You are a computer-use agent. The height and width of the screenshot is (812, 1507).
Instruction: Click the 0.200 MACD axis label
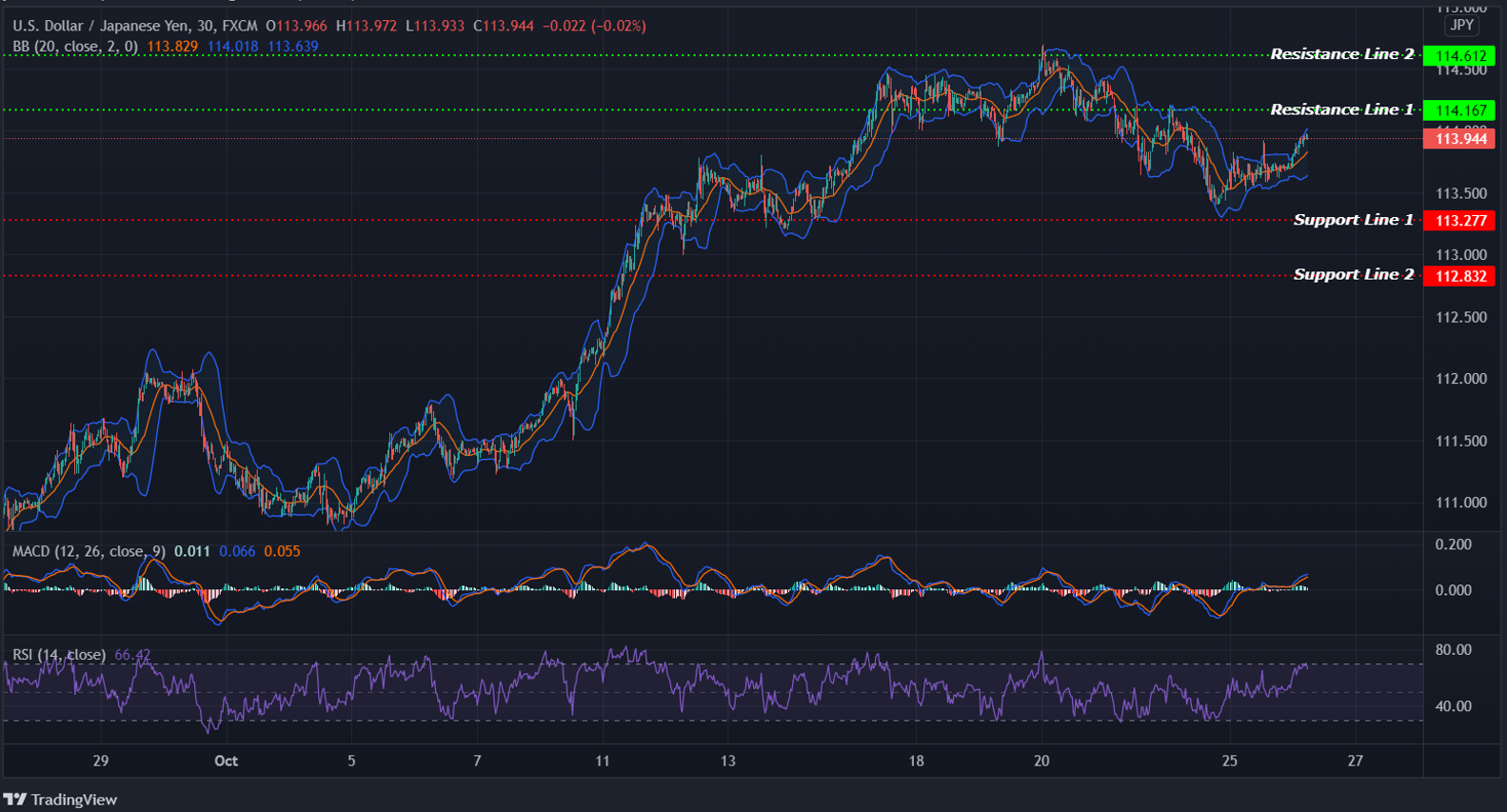tap(1454, 545)
